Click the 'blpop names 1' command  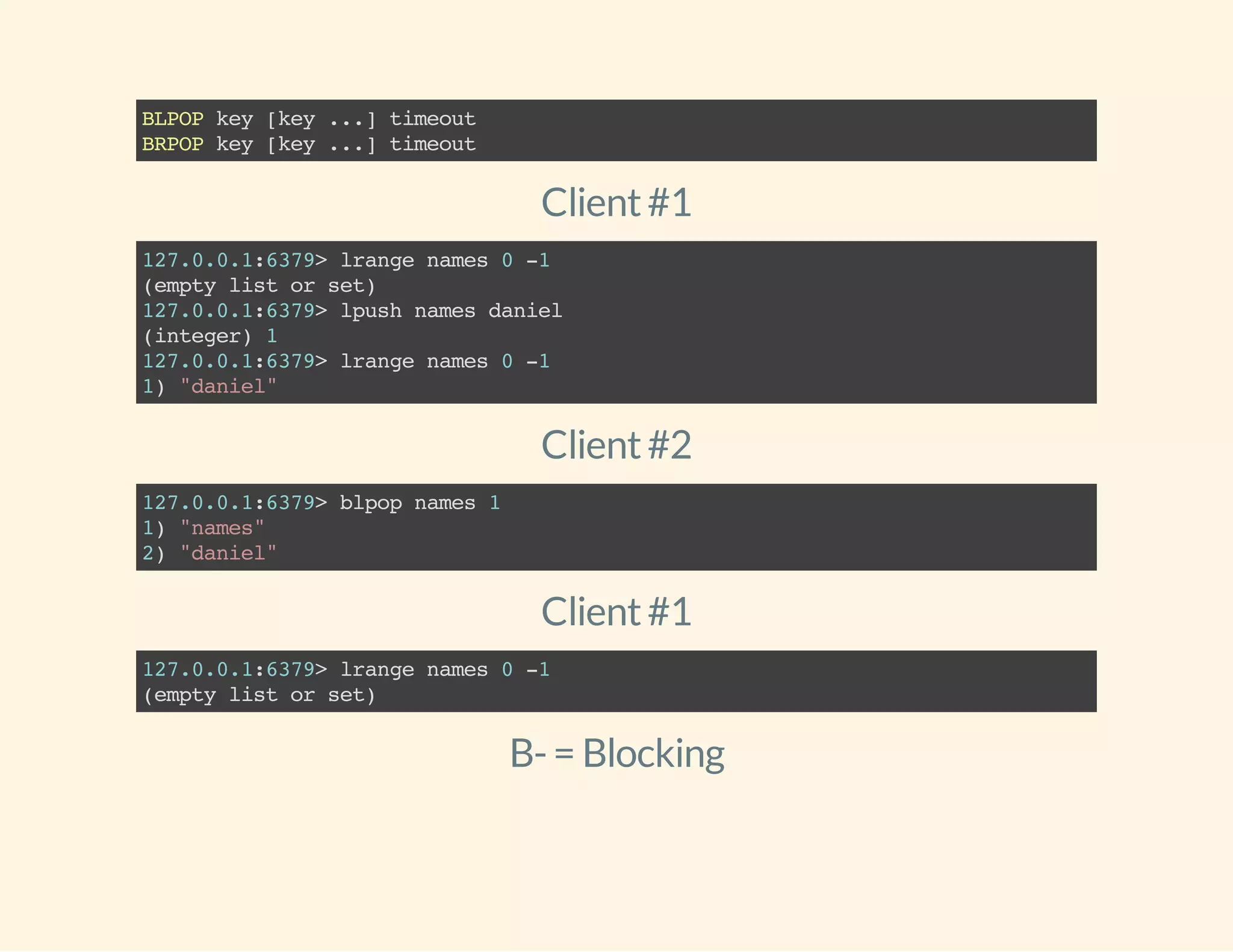click(x=420, y=502)
